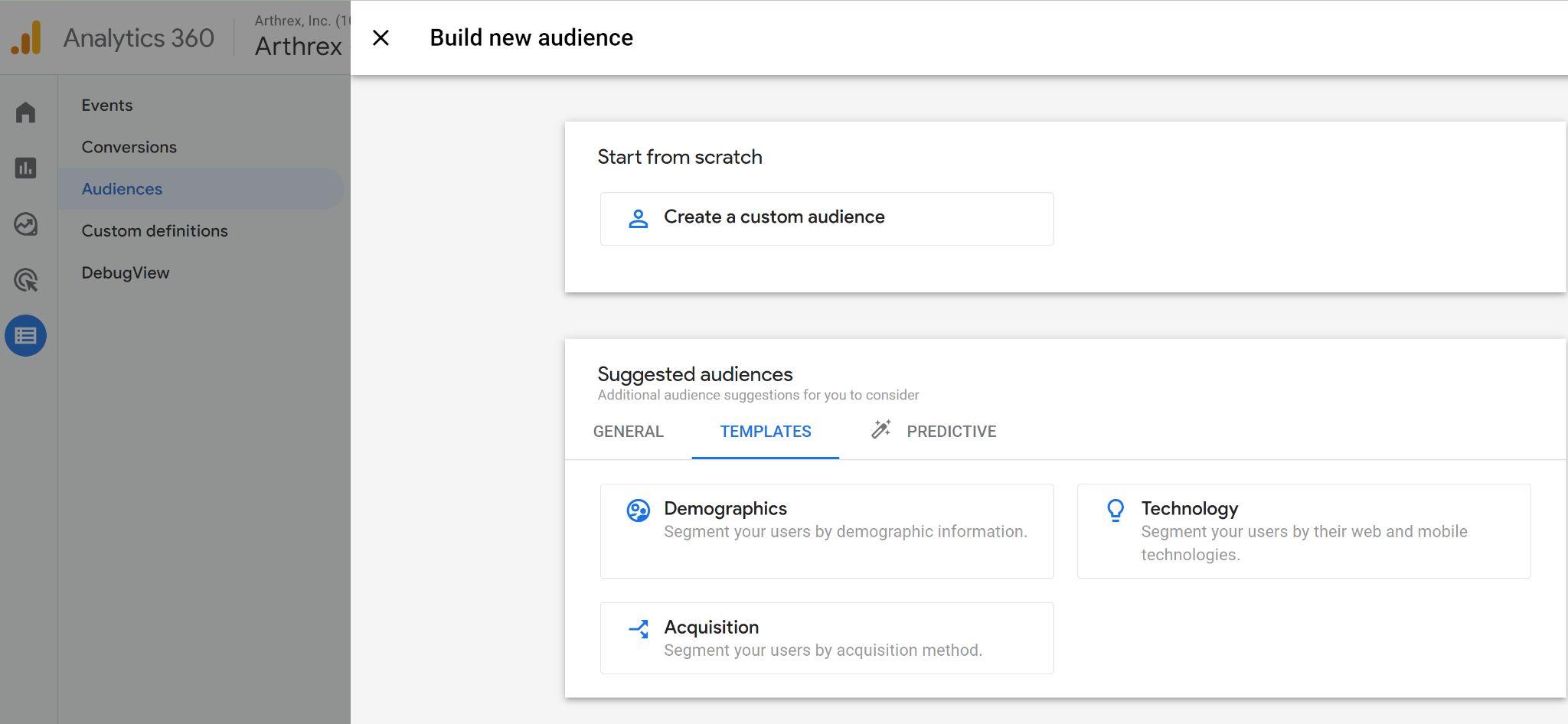Open the Explore icon in left rail
This screenshot has height=724, width=1568.
click(x=25, y=224)
